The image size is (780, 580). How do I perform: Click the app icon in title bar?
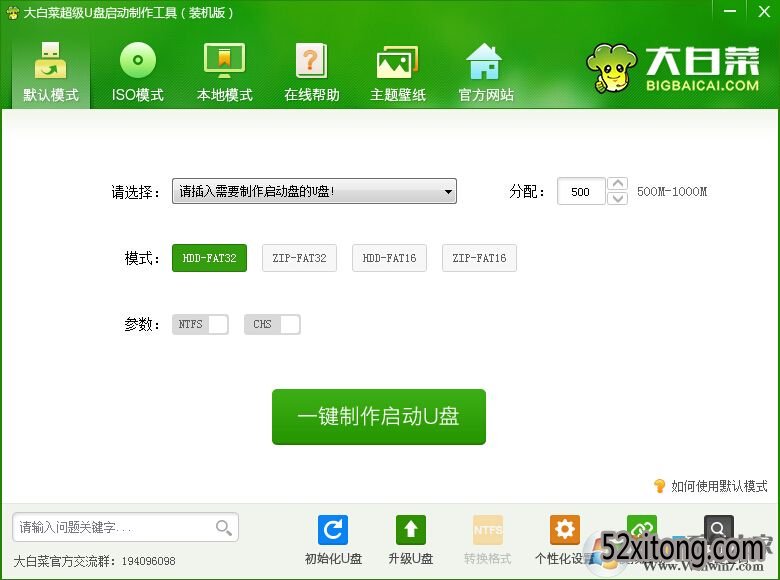pyautogui.click(x=12, y=12)
